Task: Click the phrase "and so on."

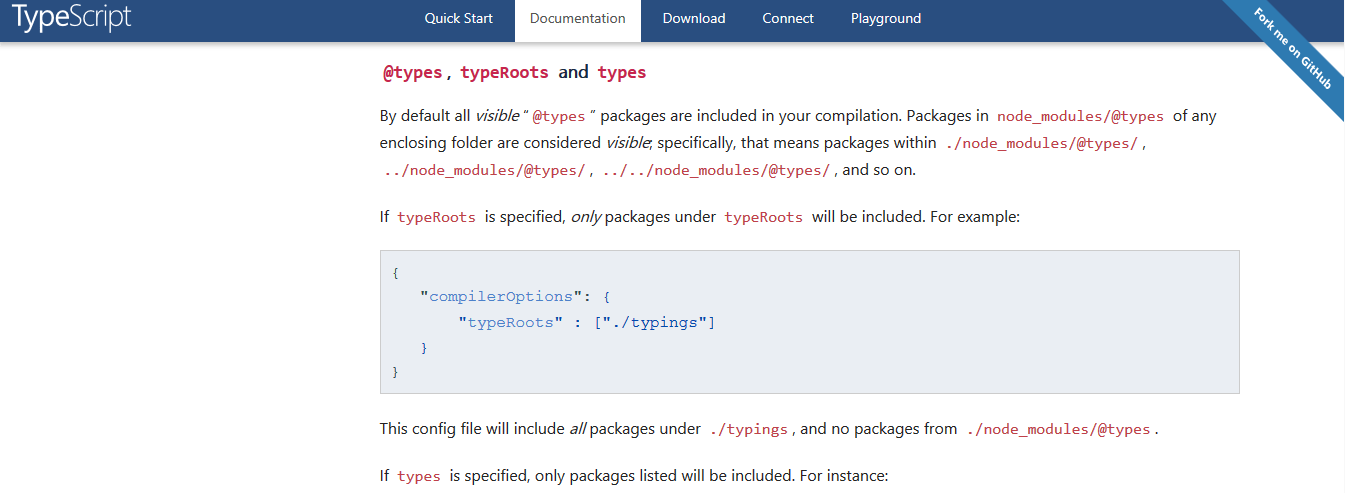Action: pos(879,170)
